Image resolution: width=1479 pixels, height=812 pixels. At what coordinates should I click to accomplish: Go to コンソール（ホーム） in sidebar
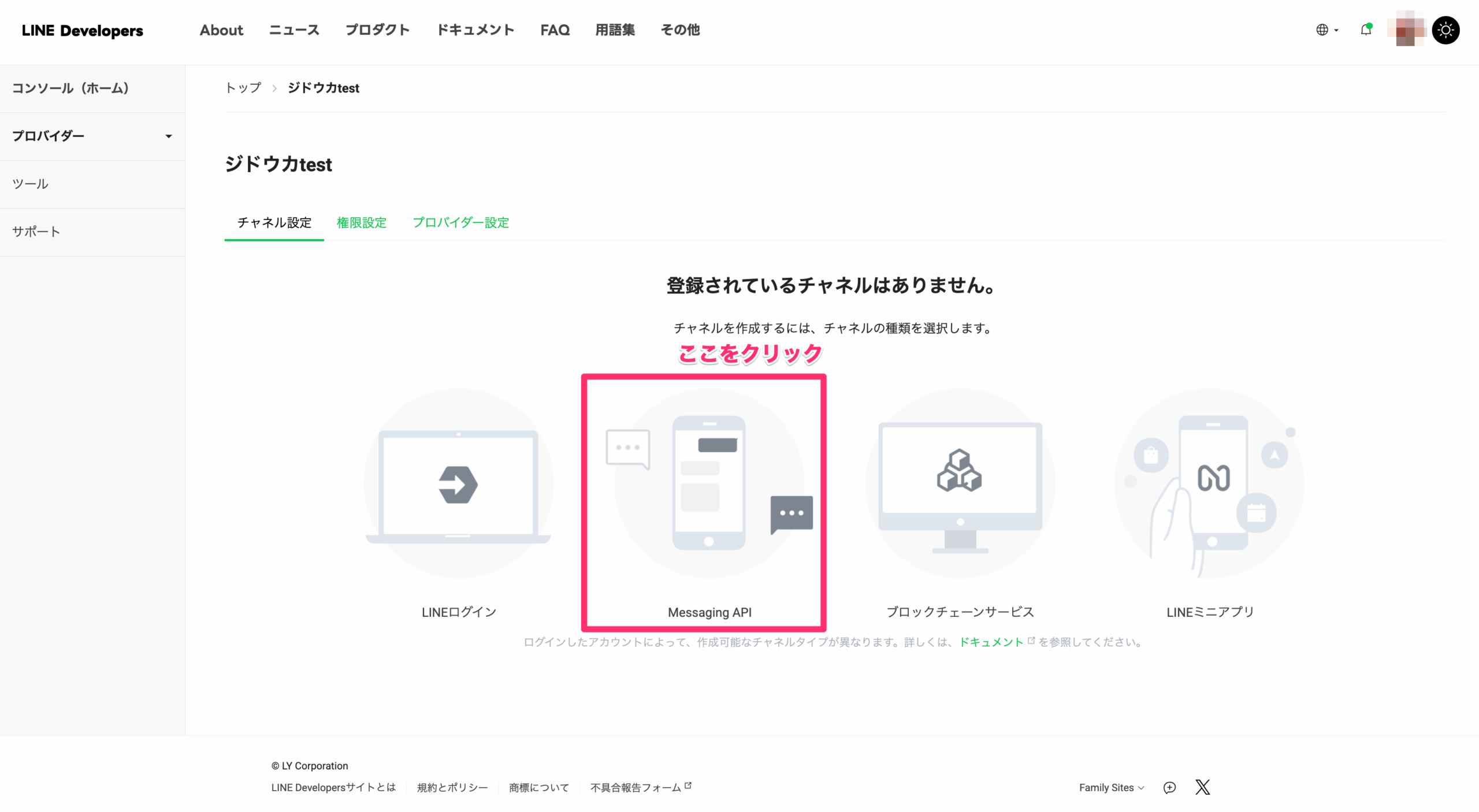(92, 88)
